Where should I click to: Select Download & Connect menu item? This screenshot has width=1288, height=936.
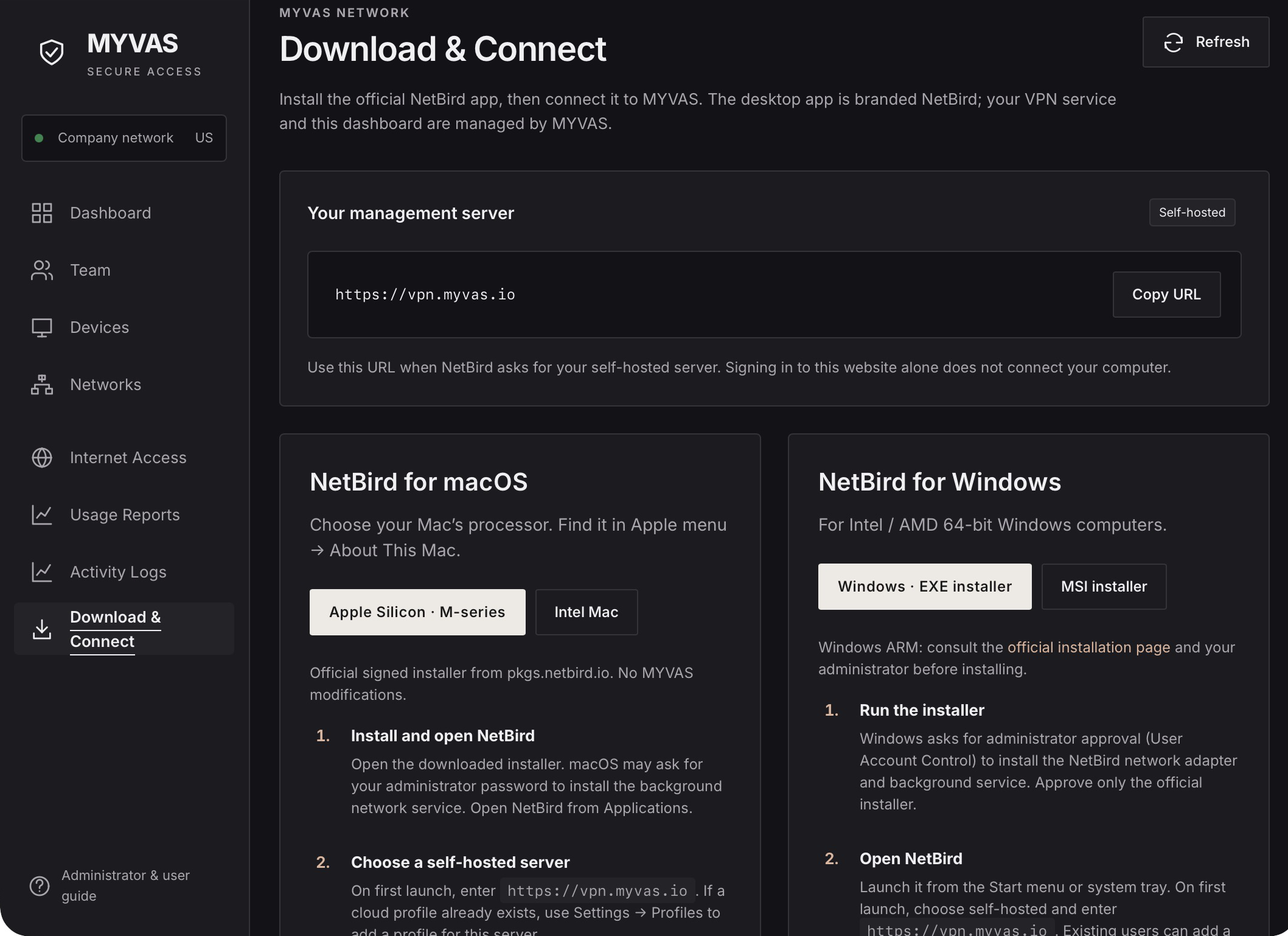point(124,629)
